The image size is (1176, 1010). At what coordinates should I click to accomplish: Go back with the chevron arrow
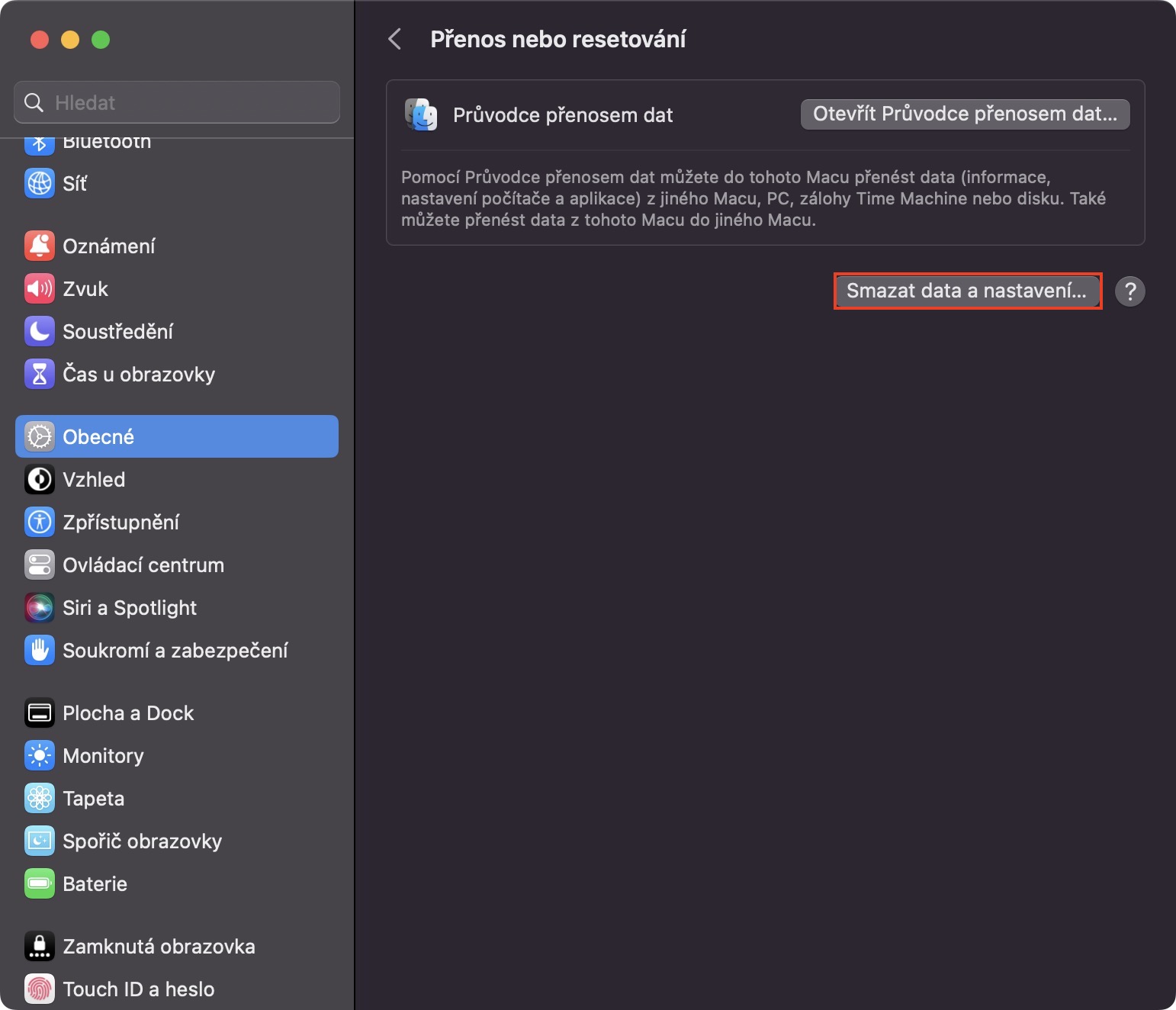pos(394,39)
